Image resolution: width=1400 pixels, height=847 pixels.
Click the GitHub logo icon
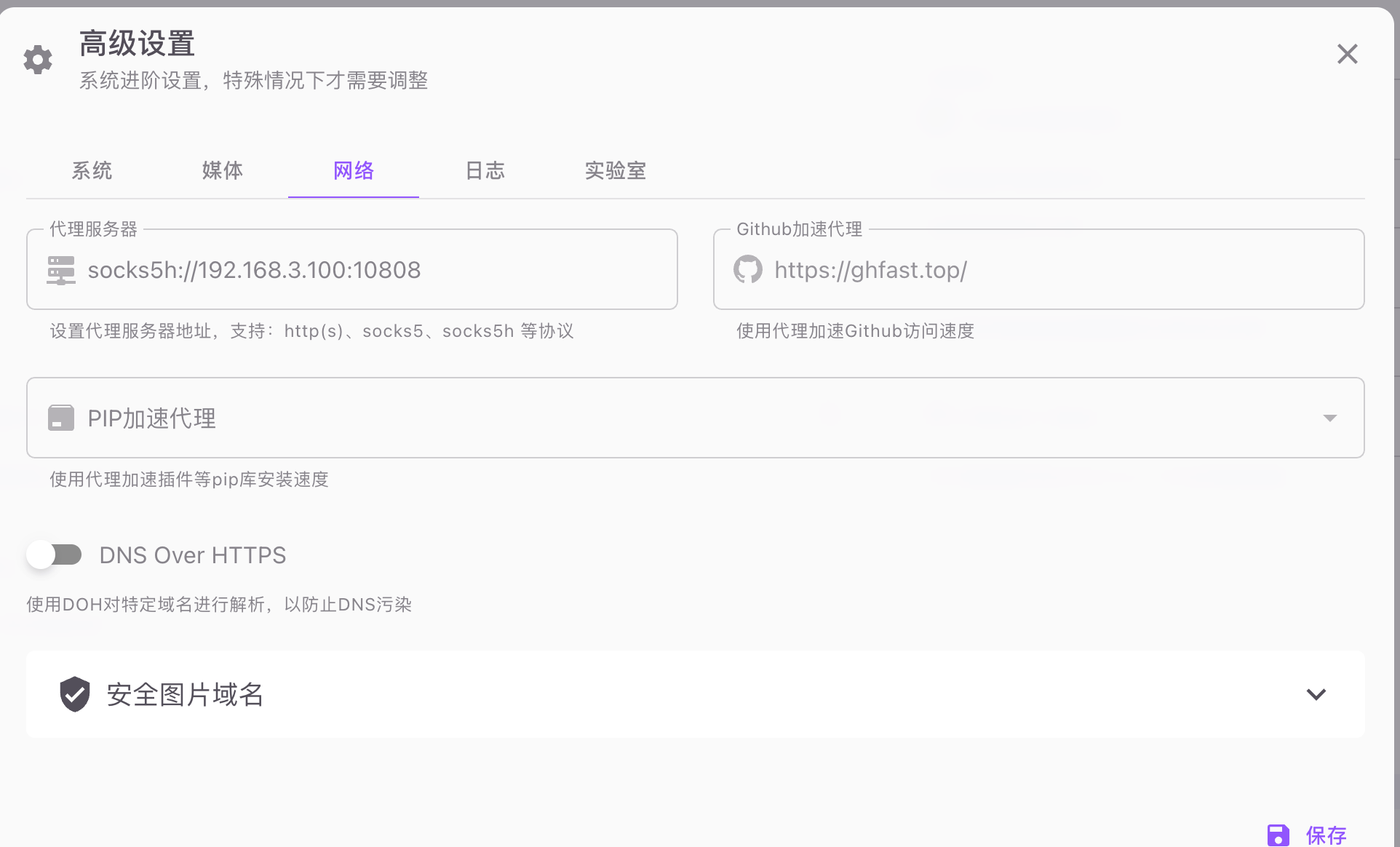point(747,270)
